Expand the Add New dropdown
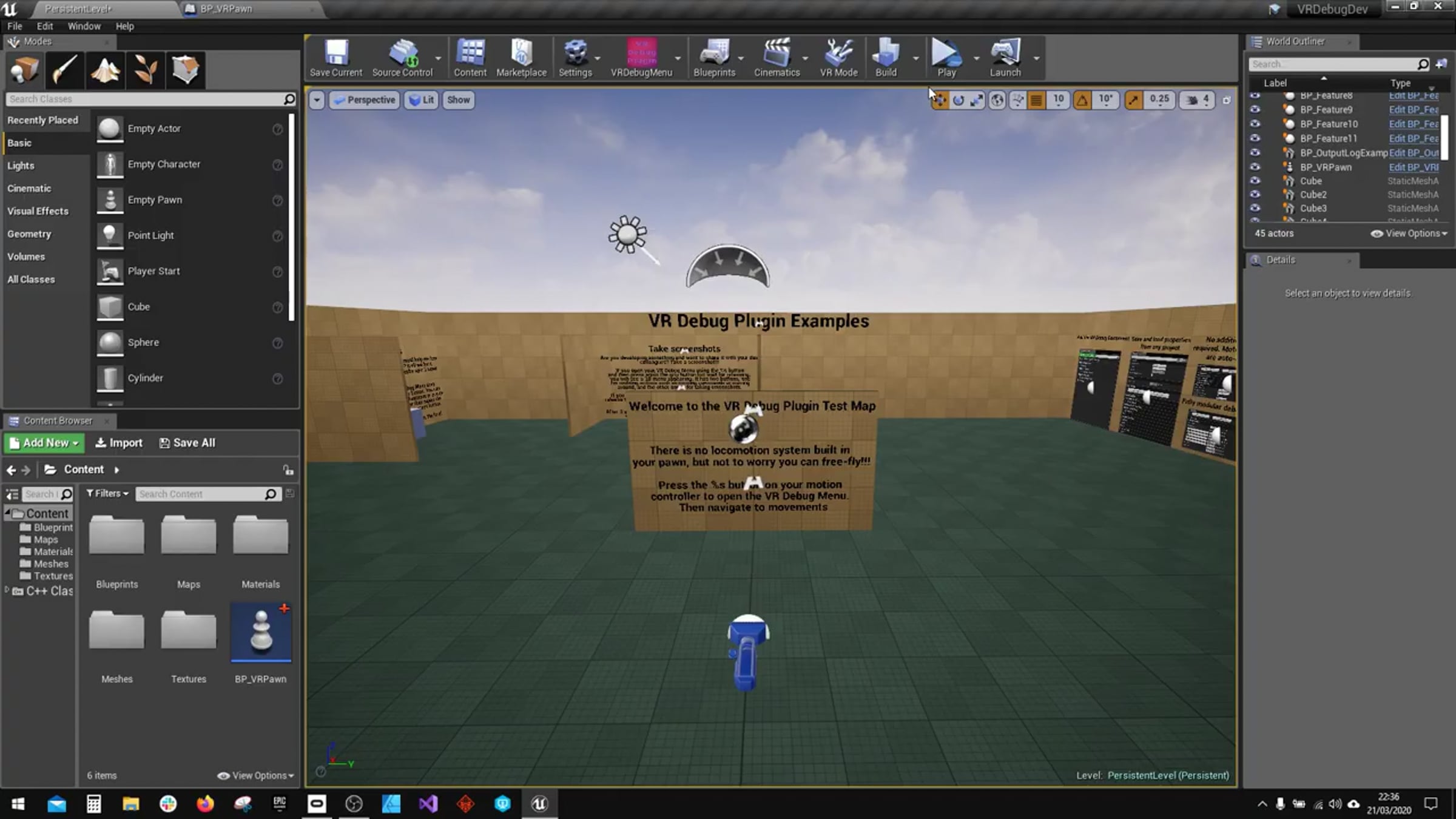 point(45,443)
